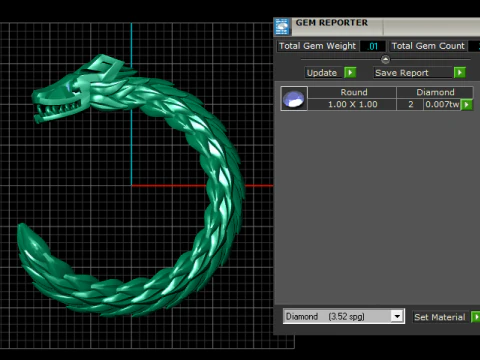Click the Save Report button label
Screen dimensions: 480x360
coord(413,73)
